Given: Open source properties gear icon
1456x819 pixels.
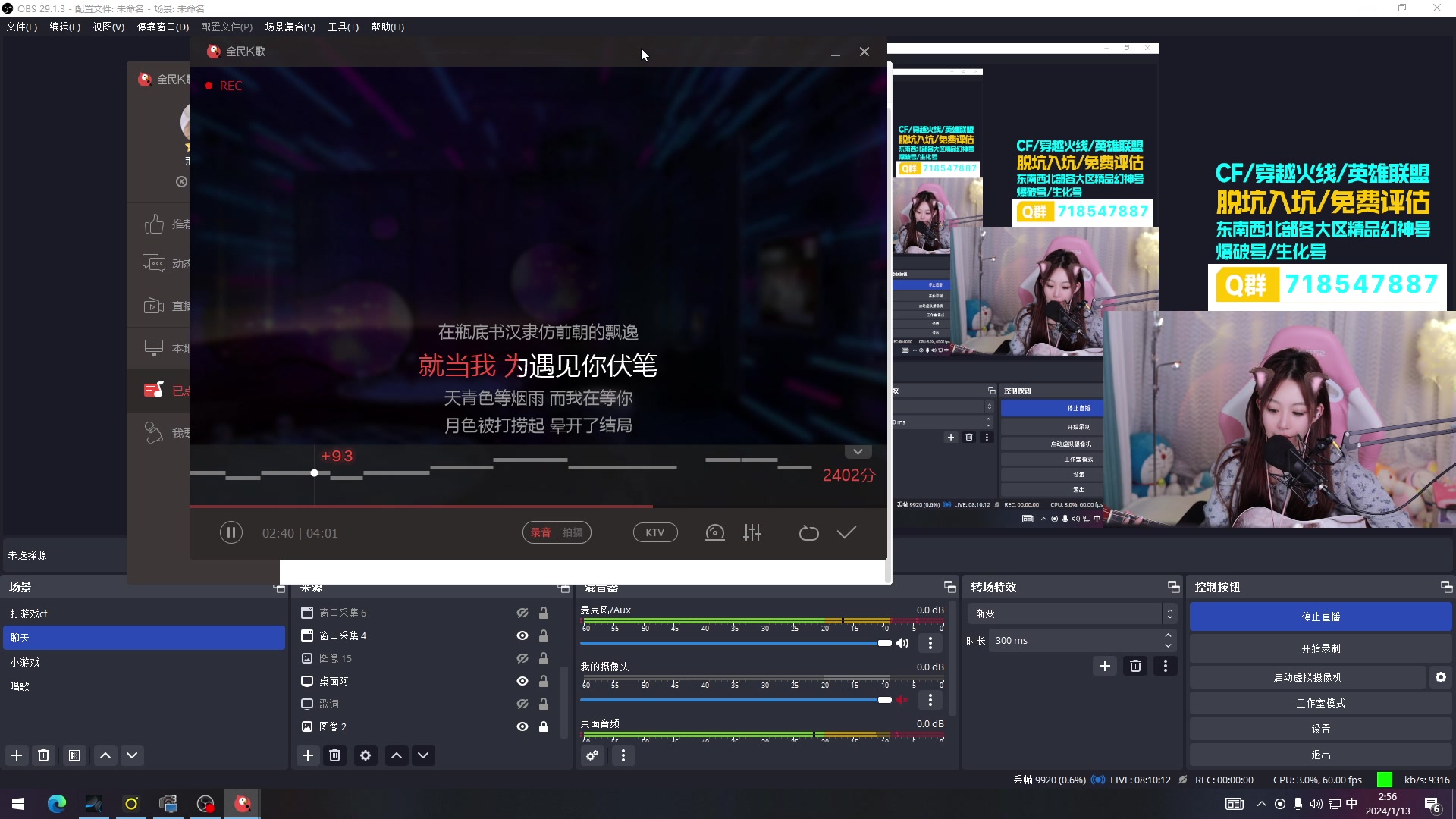Looking at the screenshot, I should (x=366, y=755).
